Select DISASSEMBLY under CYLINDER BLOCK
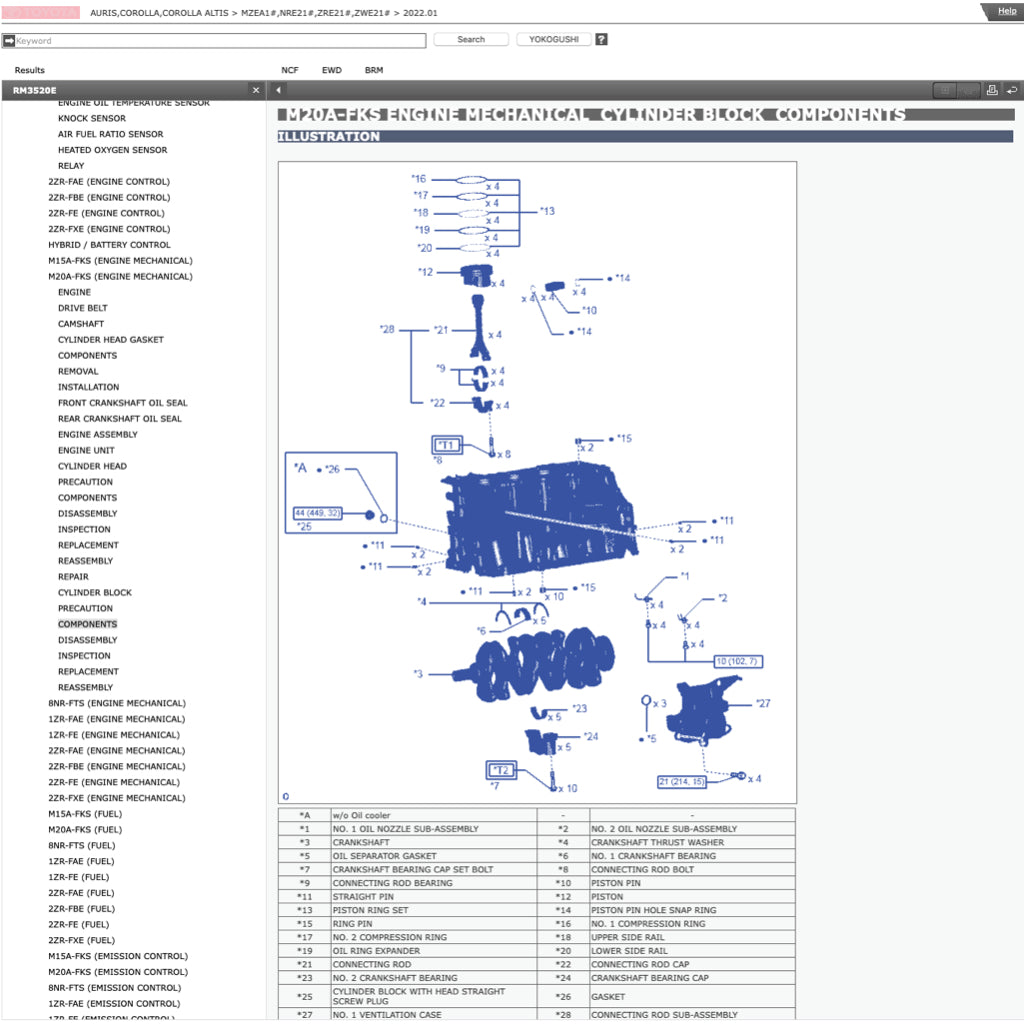The width and height of the screenshot is (1024, 1024). click(87, 639)
